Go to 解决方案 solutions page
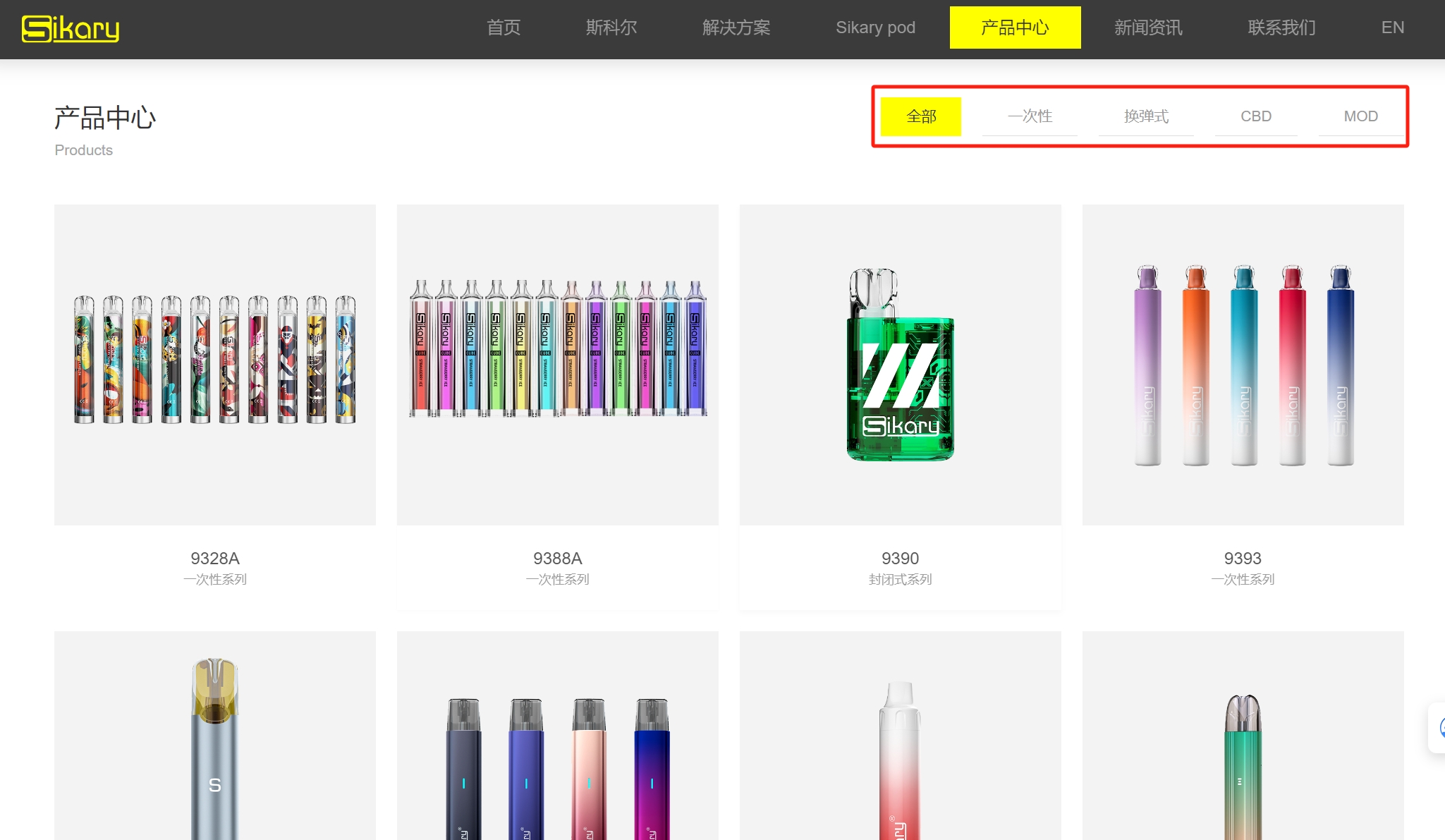This screenshot has width=1445, height=840. (736, 28)
